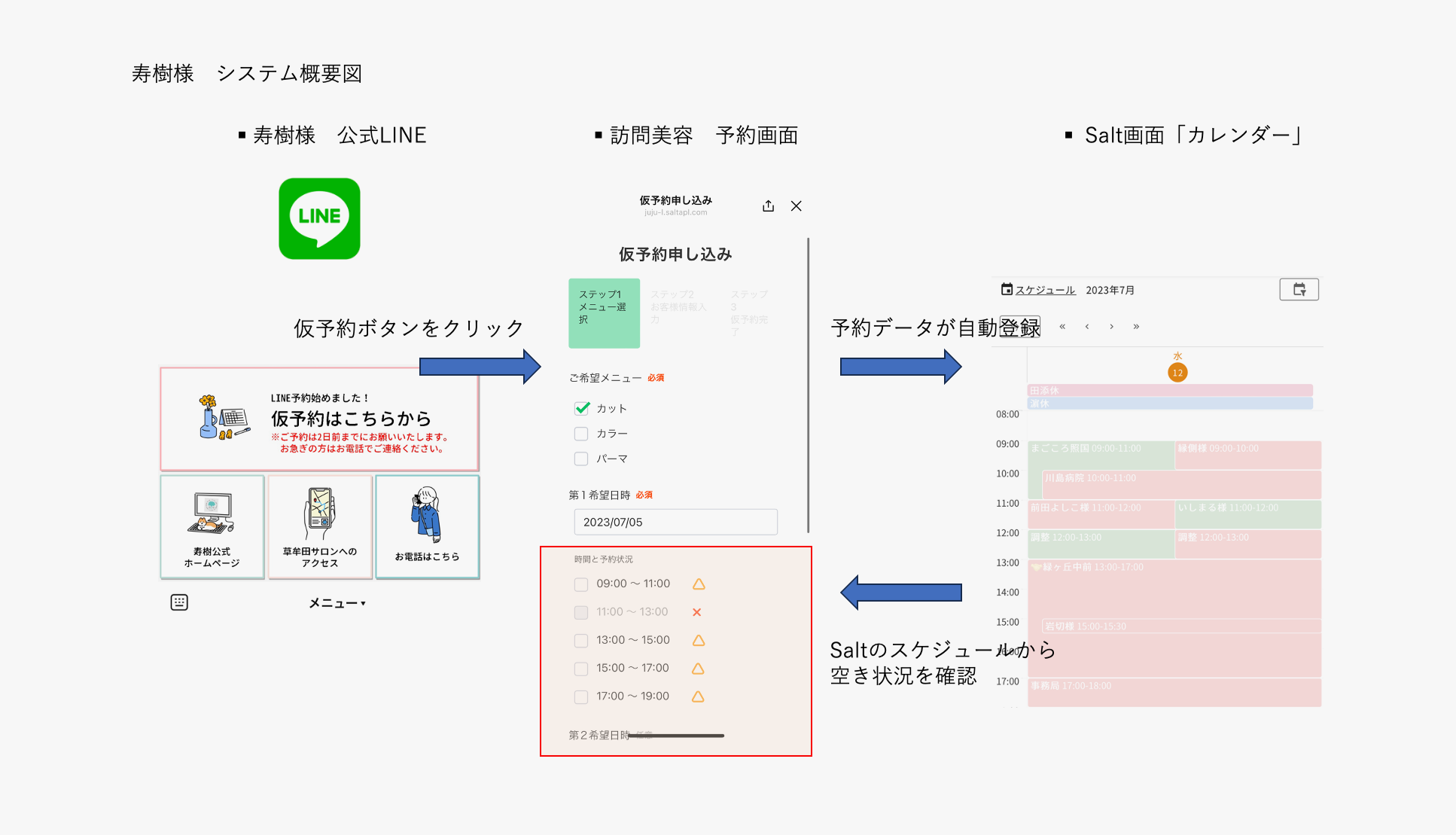Click the triangle availability mark for 15:00 ~ 17:00
The image size is (1456, 835).
(x=698, y=668)
